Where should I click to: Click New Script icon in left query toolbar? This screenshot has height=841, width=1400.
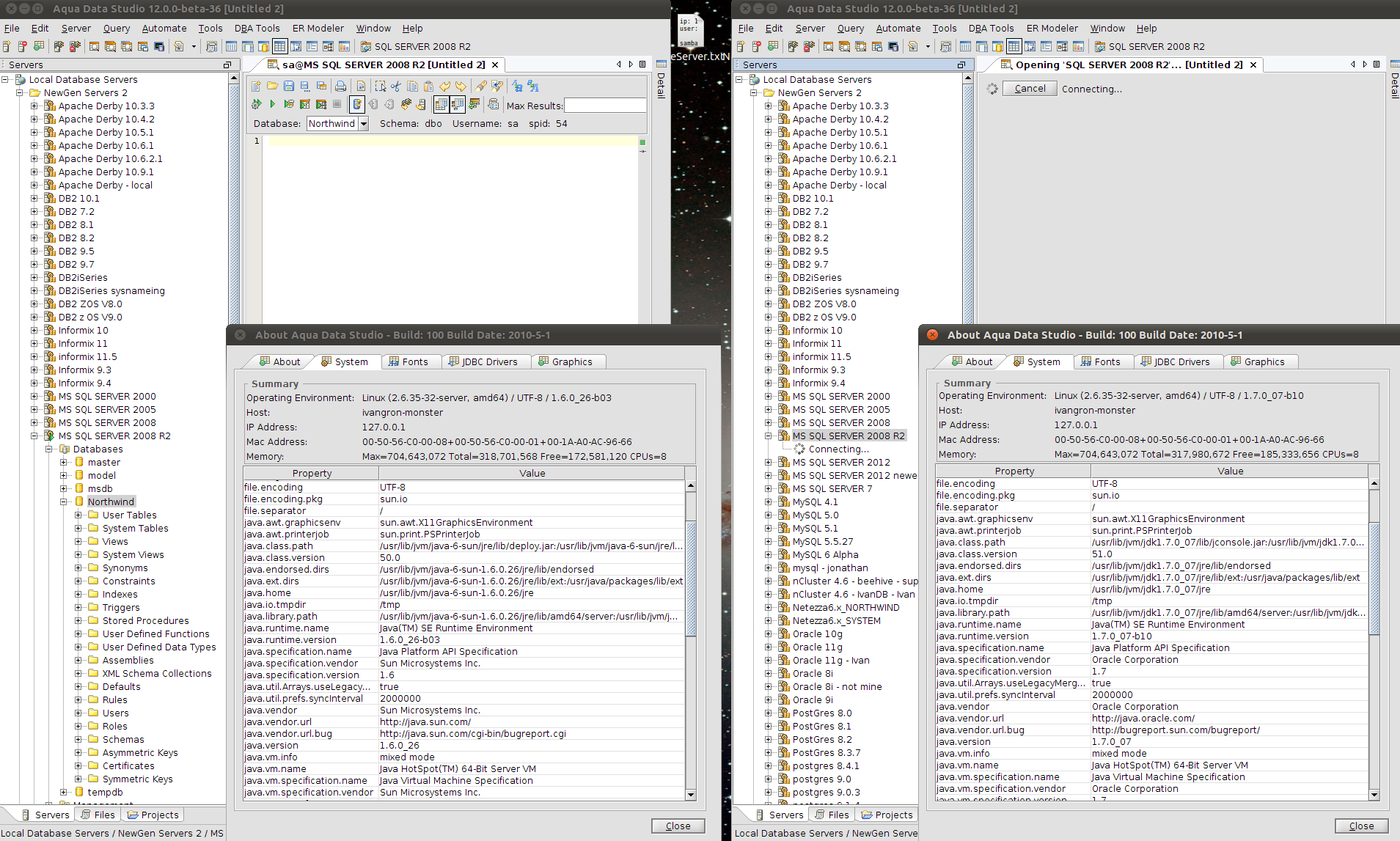tap(257, 86)
